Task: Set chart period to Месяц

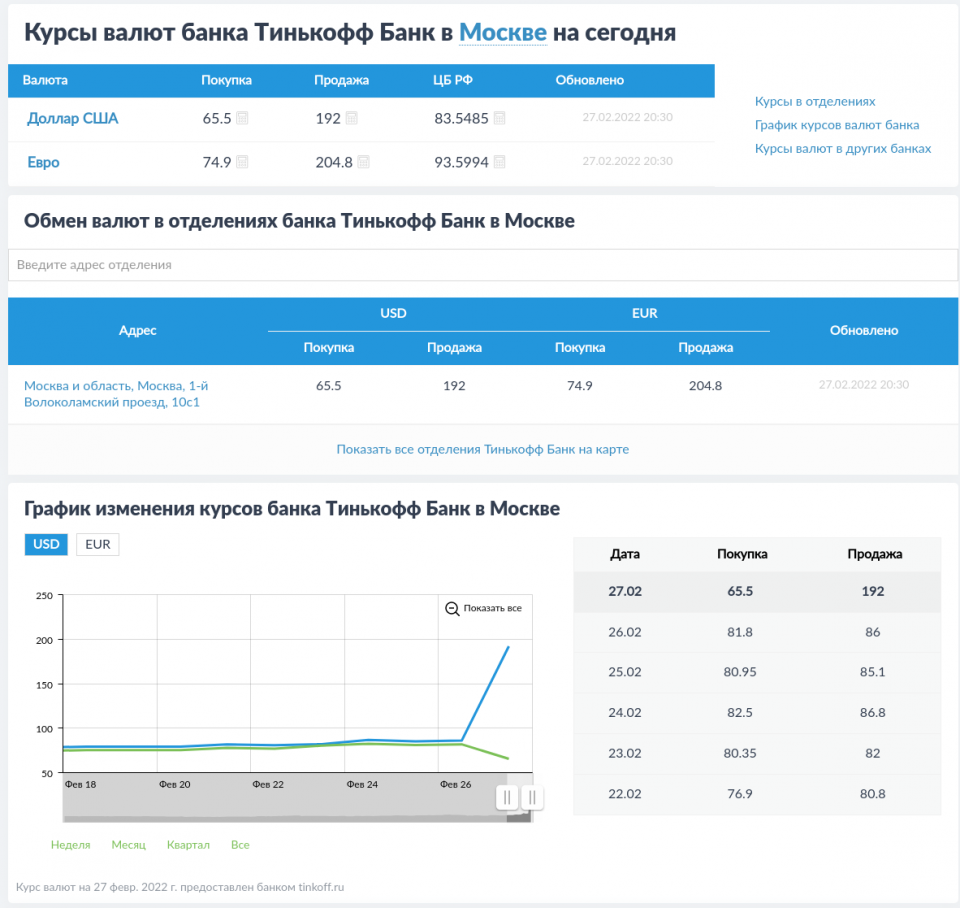Action: click(128, 845)
